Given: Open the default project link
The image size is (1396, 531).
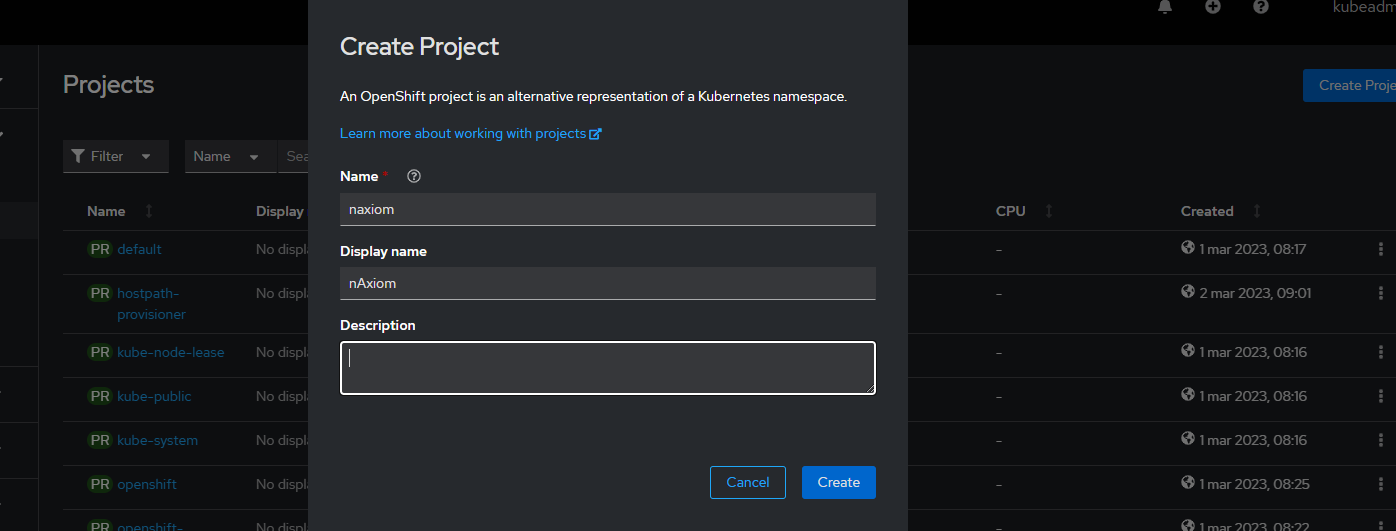Looking at the screenshot, I should 139,249.
